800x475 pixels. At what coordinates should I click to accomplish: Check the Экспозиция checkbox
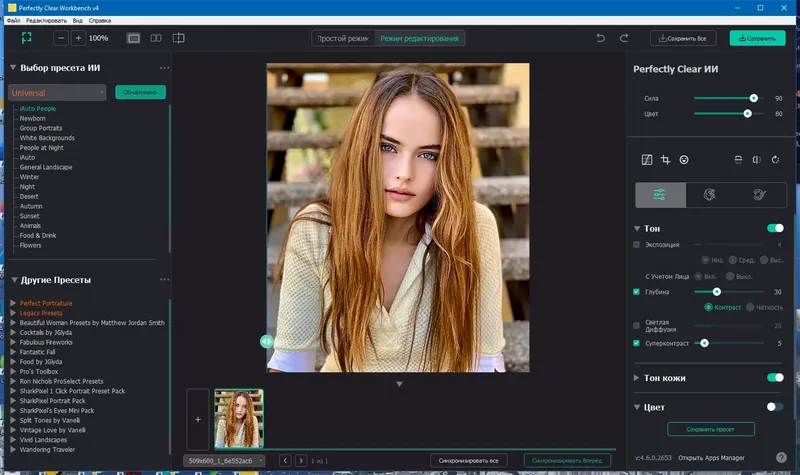637,244
